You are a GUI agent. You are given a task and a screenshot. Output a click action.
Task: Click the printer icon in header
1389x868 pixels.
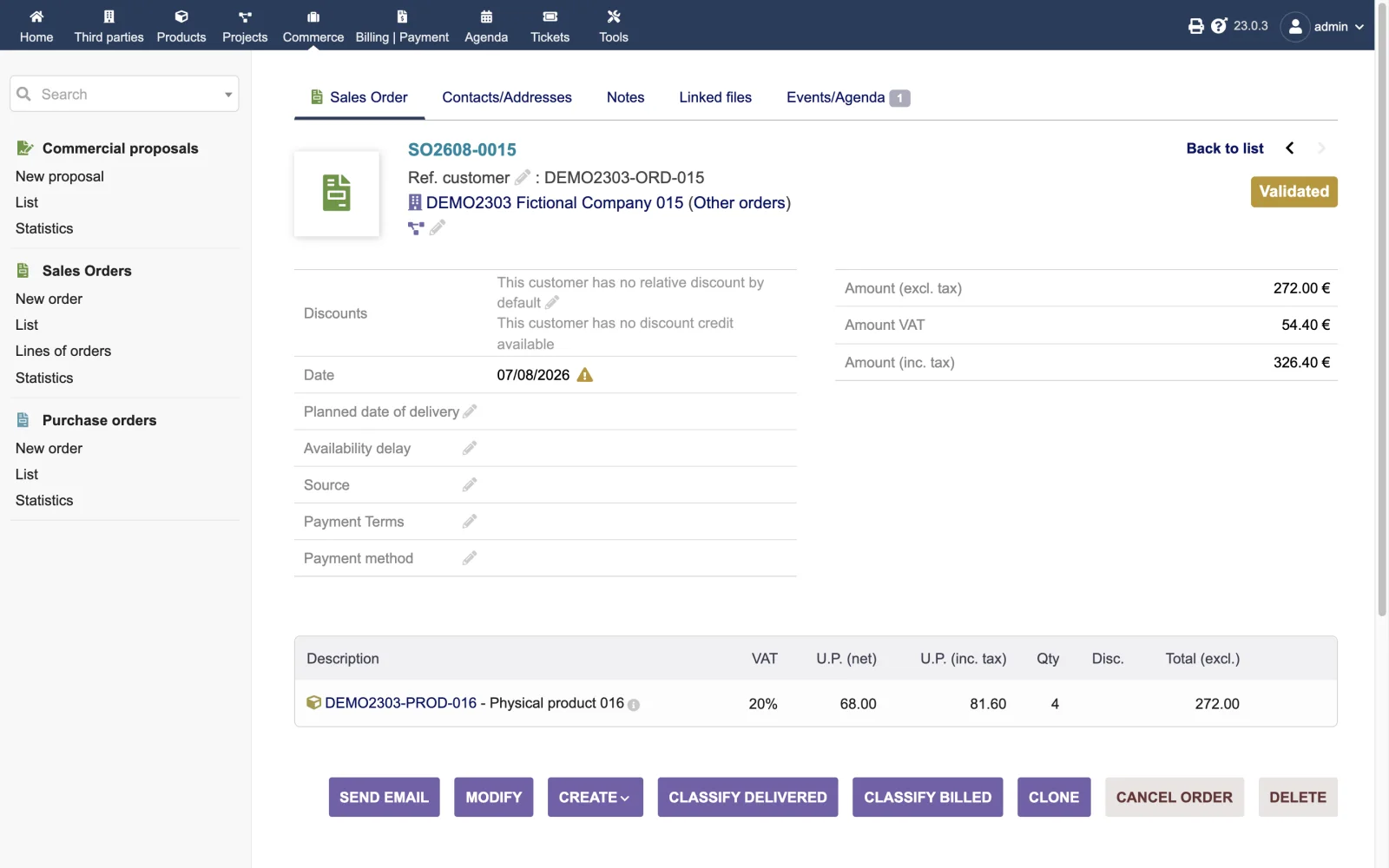coord(1196,26)
